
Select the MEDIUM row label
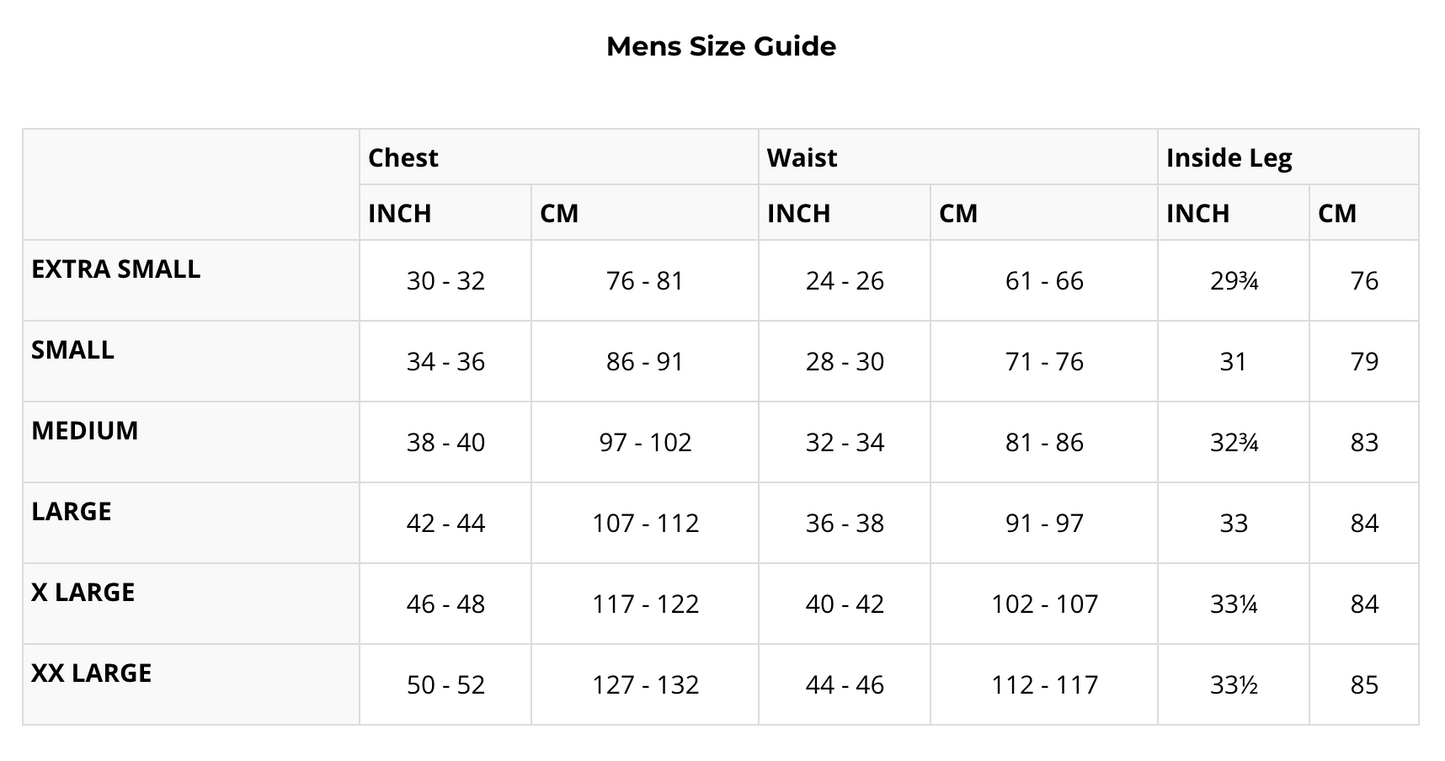85,431
